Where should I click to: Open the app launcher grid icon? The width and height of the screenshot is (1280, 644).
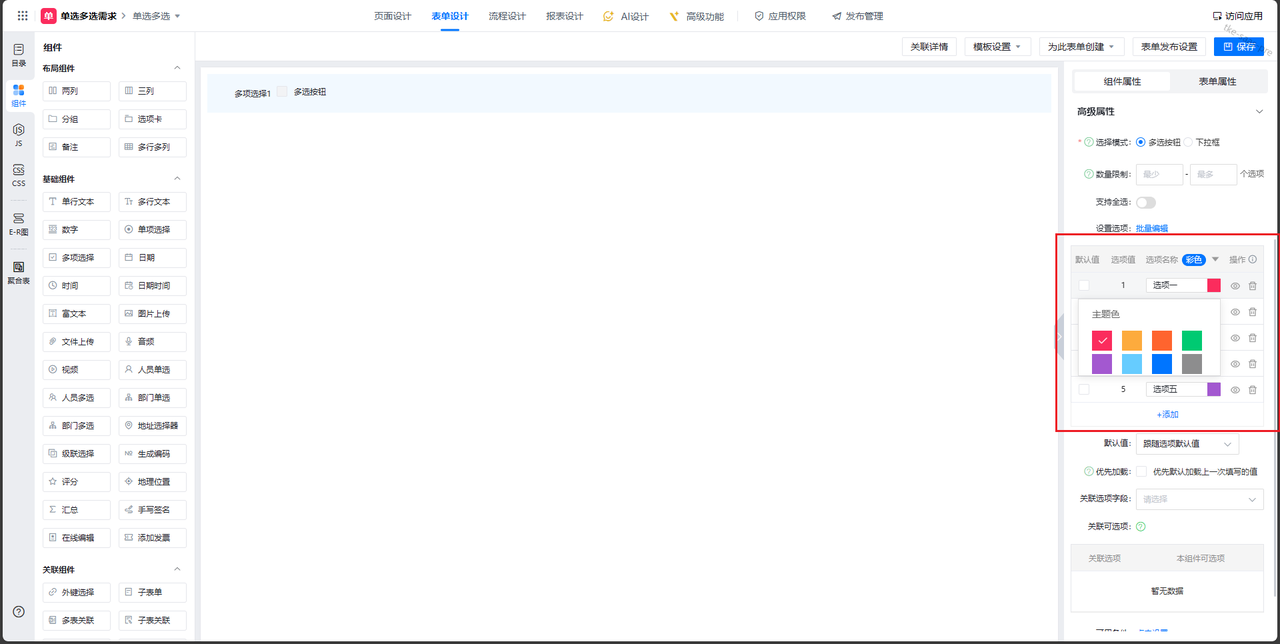click(23, 16)
